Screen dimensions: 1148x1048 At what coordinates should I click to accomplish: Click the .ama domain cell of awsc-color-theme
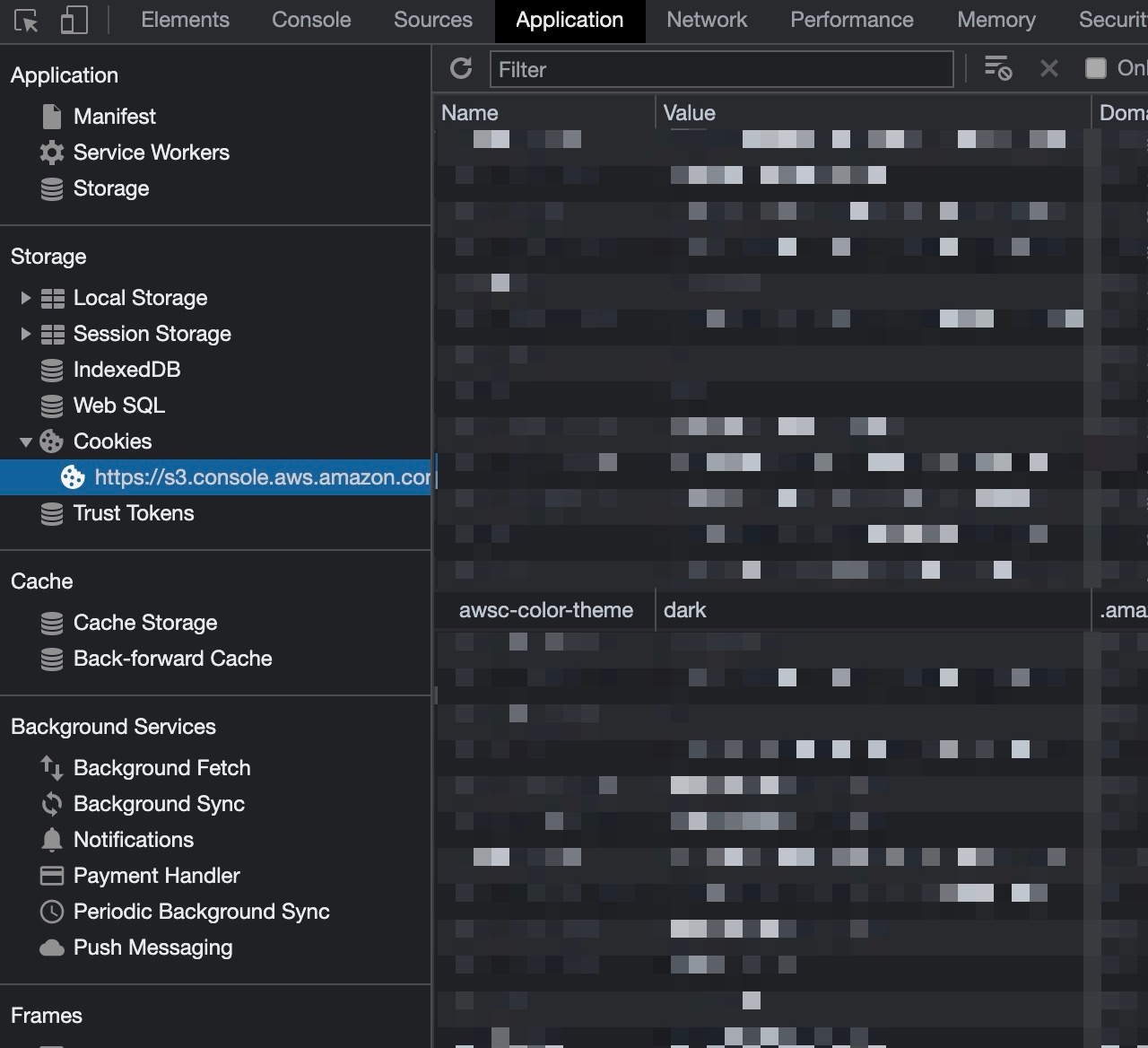[x=1120, y=610]
